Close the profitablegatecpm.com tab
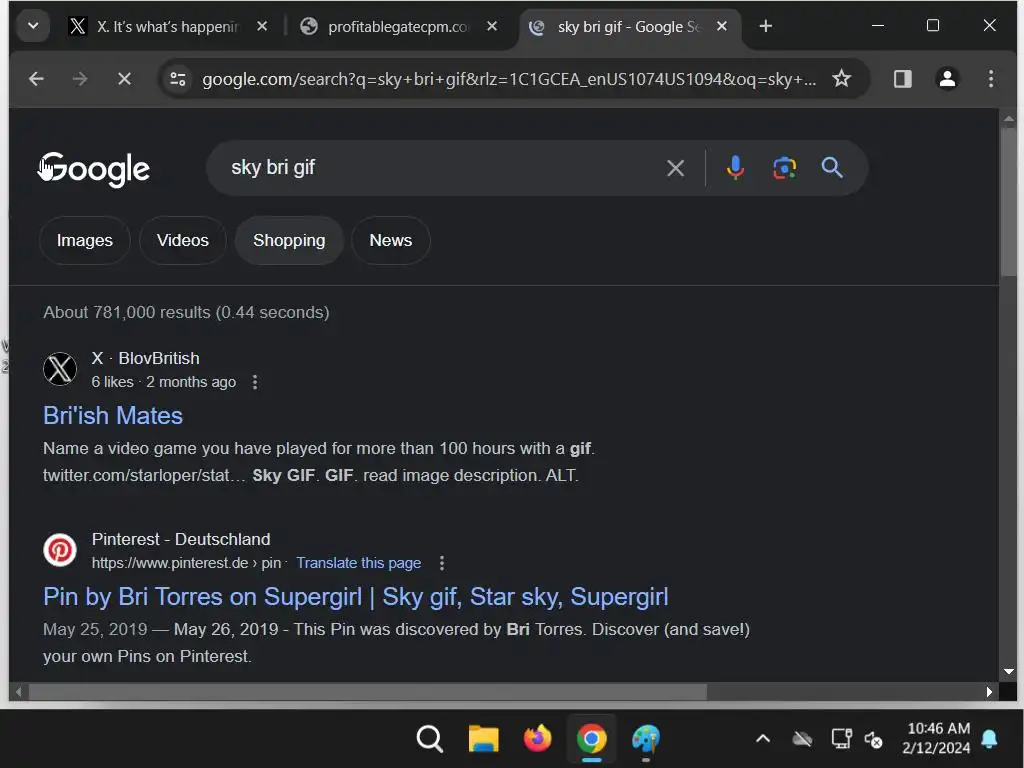 pos(492,26)
